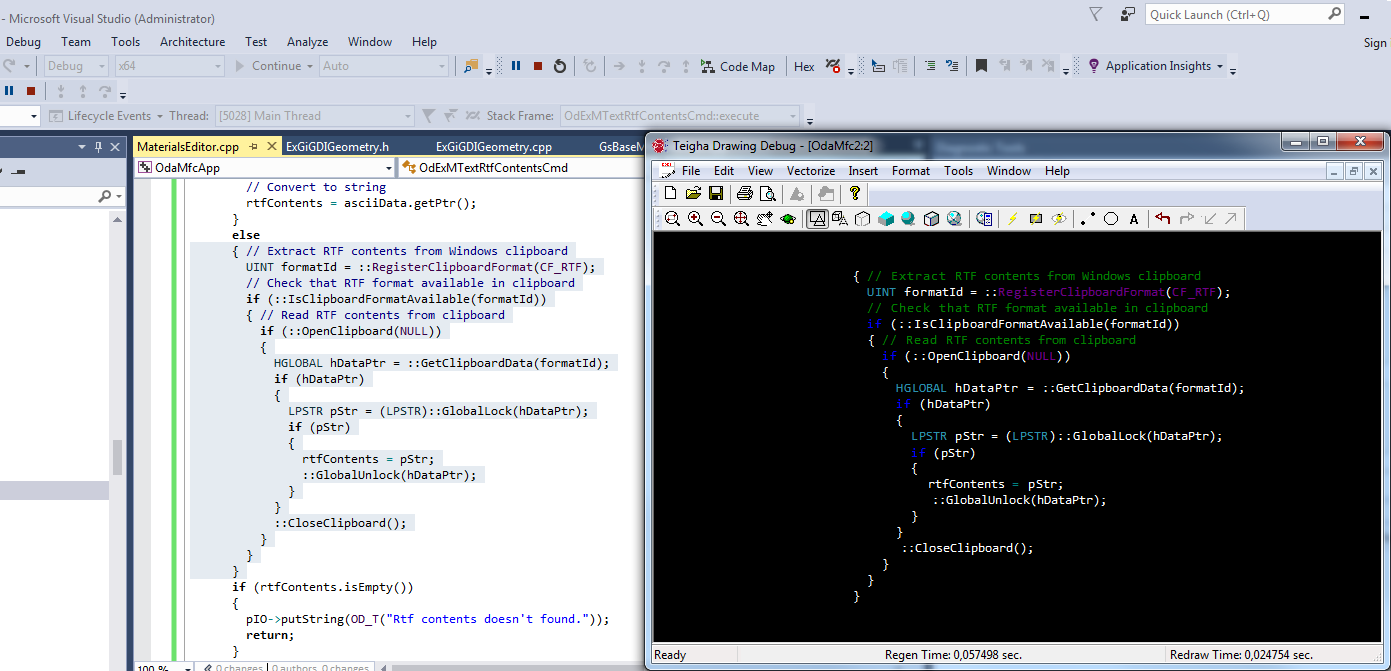
Task: Click the left panel vertical scrollbar
Action: (x=117, y=455)
